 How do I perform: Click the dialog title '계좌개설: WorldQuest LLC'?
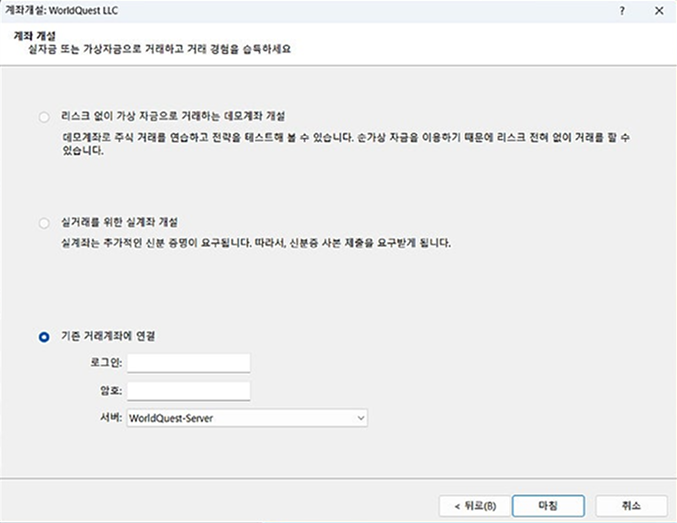pos(61,10)
